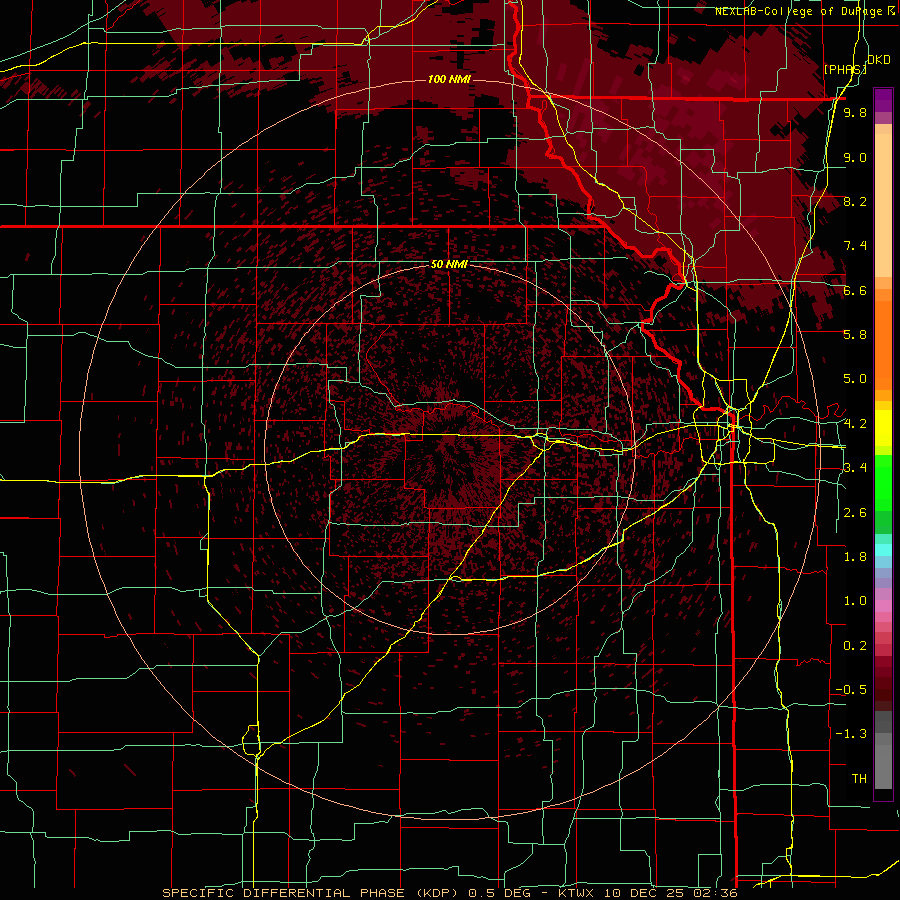Image resolution: width=900 pixels, height=900 pixels.
Task: Pick the pink band of the color bar
Action: pos(883,606)
